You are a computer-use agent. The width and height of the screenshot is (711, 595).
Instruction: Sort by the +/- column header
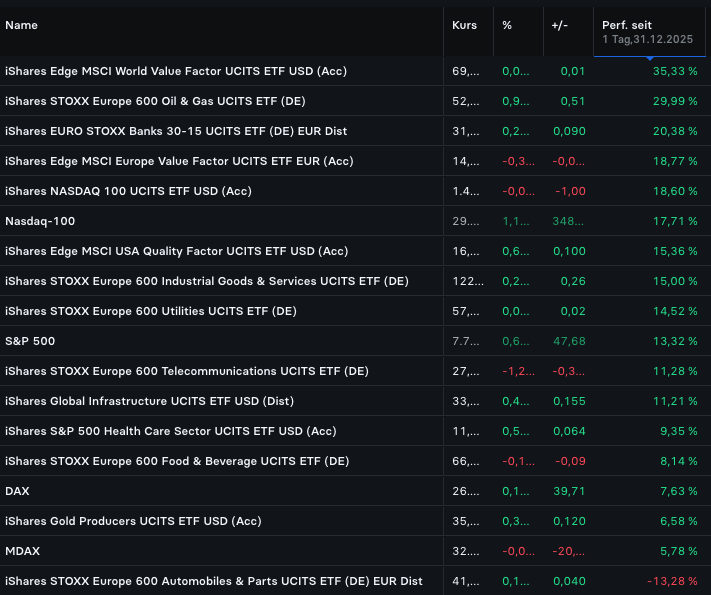560,25
